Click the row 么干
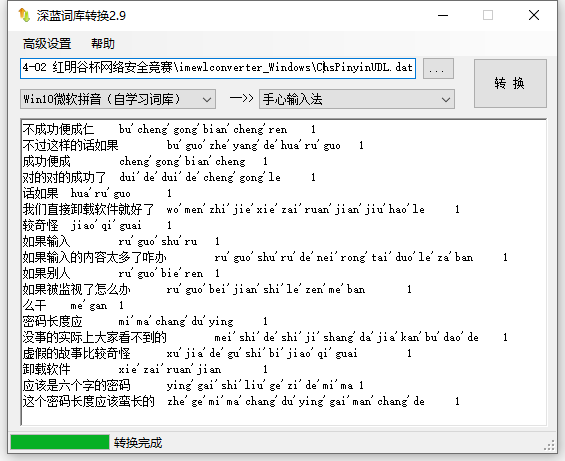565x461 pixels. (x=73, y=305)
